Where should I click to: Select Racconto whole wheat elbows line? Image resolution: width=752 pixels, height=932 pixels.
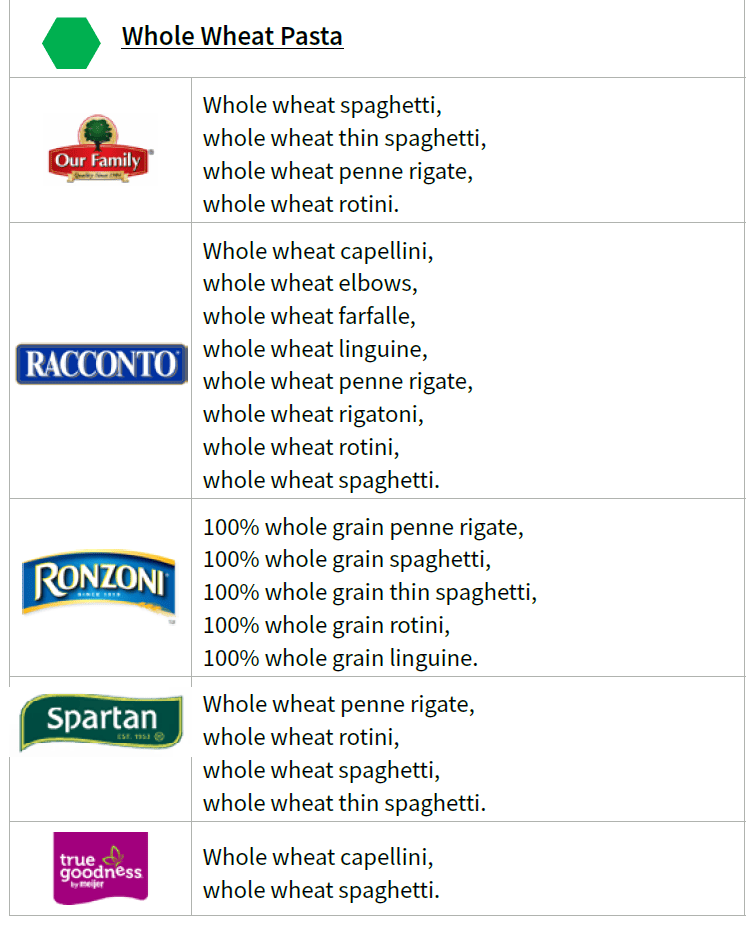coord(310,283)
